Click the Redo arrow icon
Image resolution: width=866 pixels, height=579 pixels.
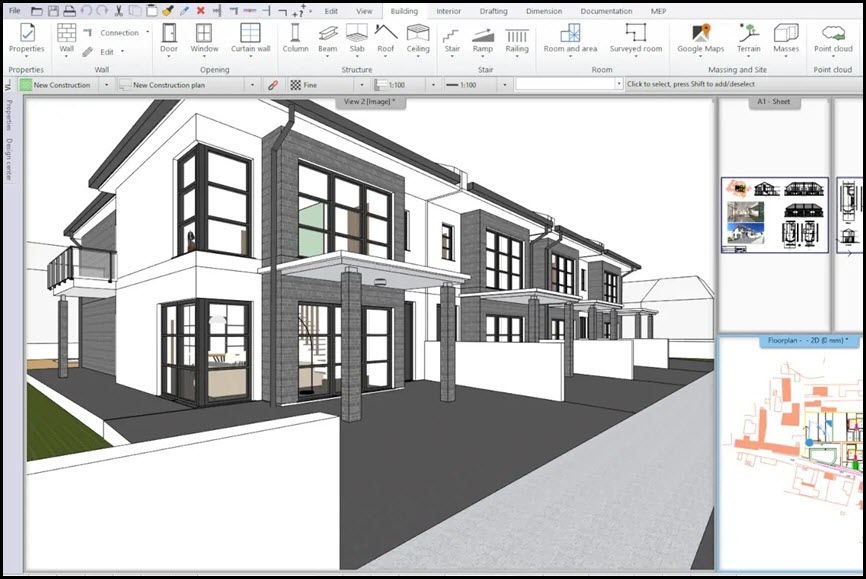[x=102, y=10]
